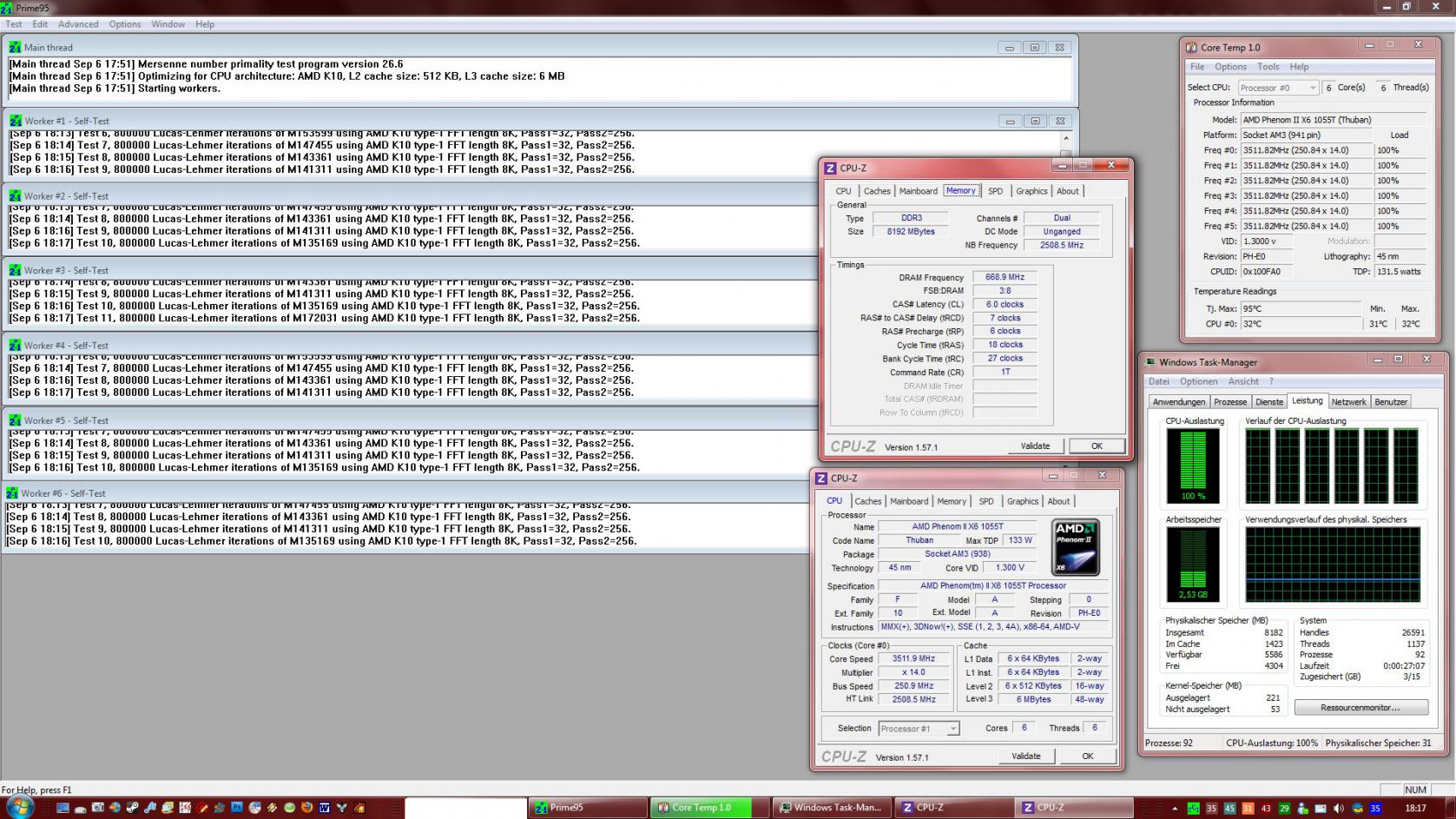The width and height of the screenshot is (1456, 819).
Task: Open the Ressourcenmonitor from Task-Manager
Action: click(x=1360, y=708)
